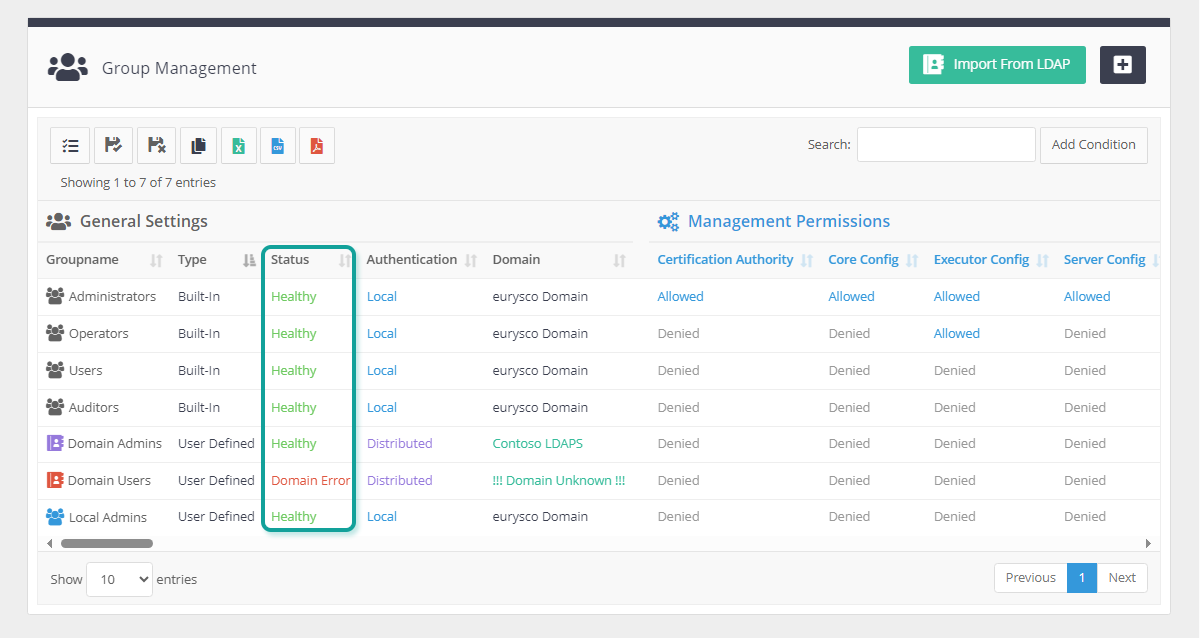Sort by Executor Config column arrows
The width and height of the screenshot is (1200, 638).
(1043, 260)
